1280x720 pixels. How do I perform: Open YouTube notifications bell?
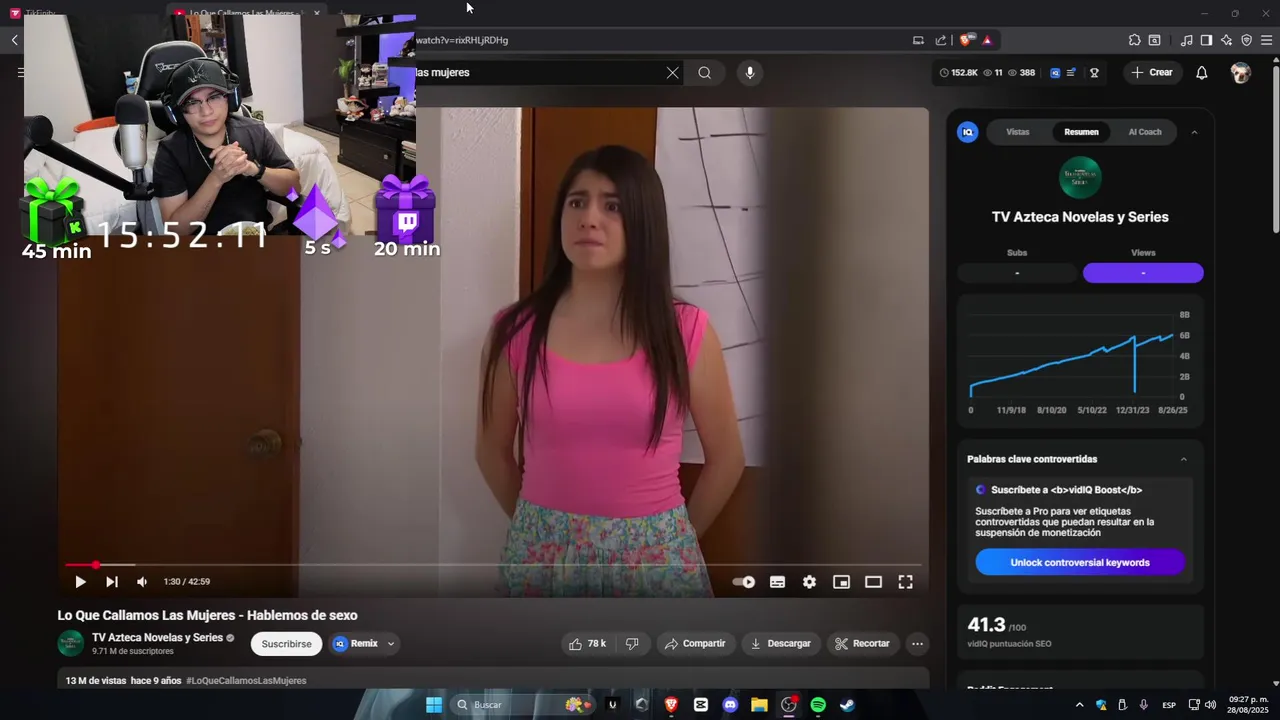[x=1202, y=72]
